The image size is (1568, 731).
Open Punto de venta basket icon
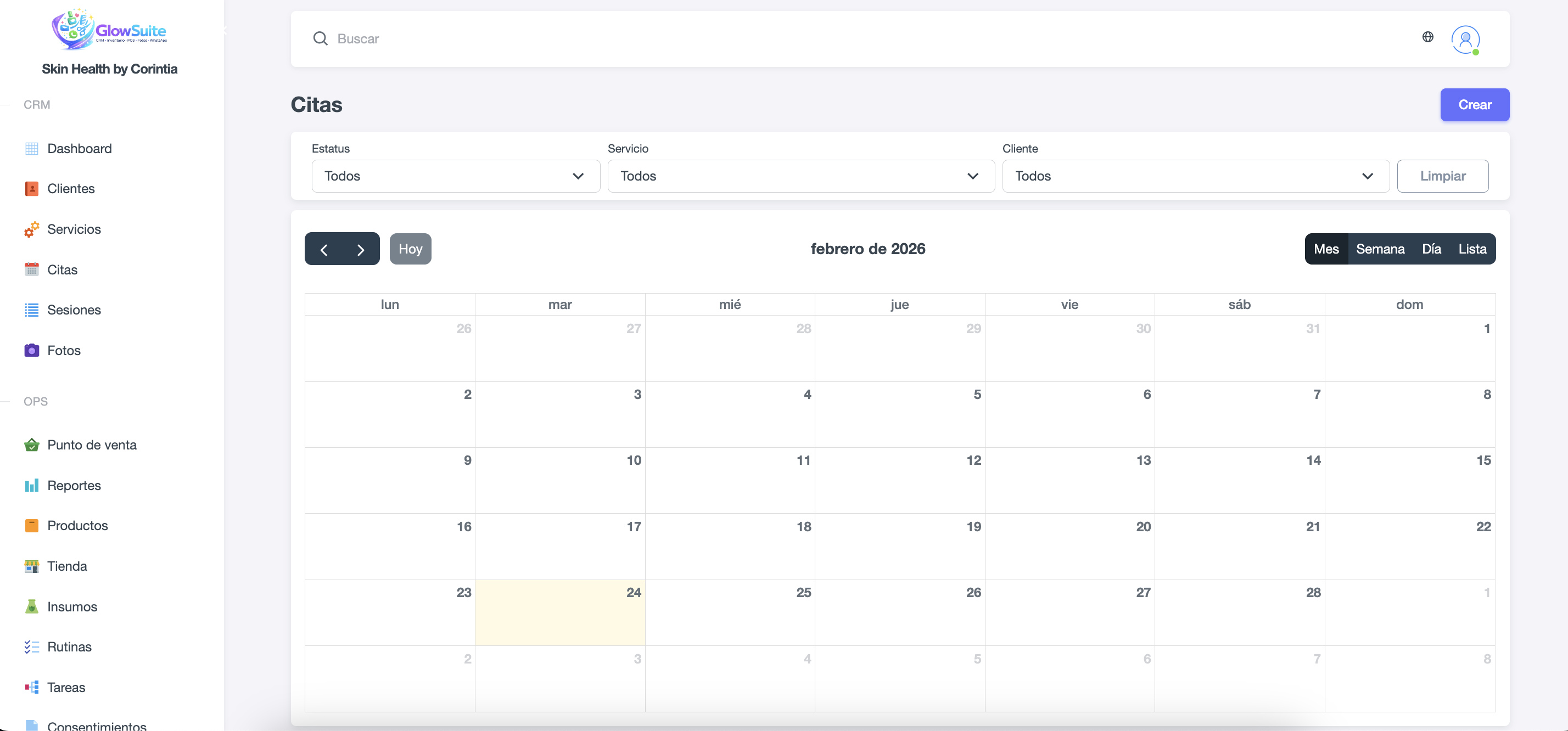[32, 445]
